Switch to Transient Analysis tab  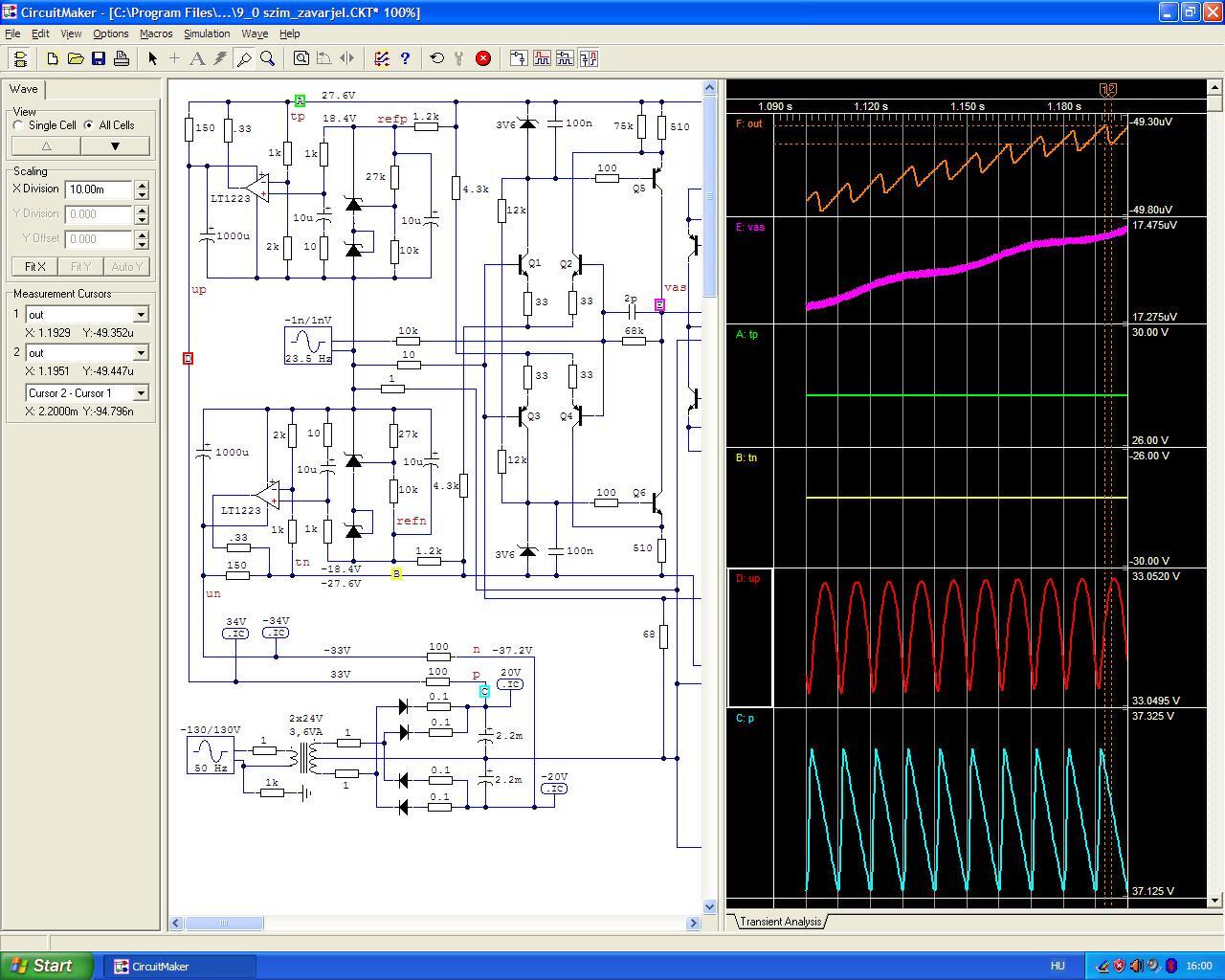click(x=780, y=922)
